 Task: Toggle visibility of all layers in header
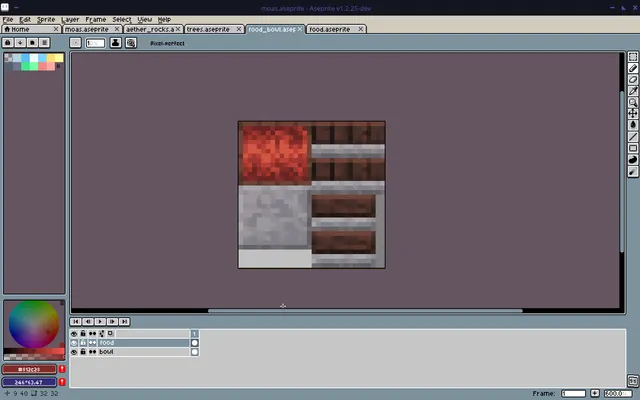tap(74, 333)
